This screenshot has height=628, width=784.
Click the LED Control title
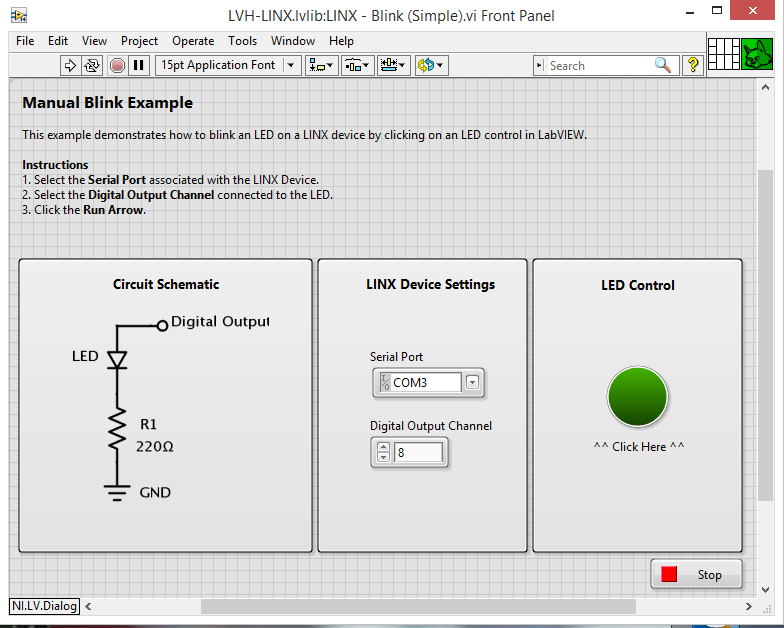pyautogui.click(x=638, y=286)
